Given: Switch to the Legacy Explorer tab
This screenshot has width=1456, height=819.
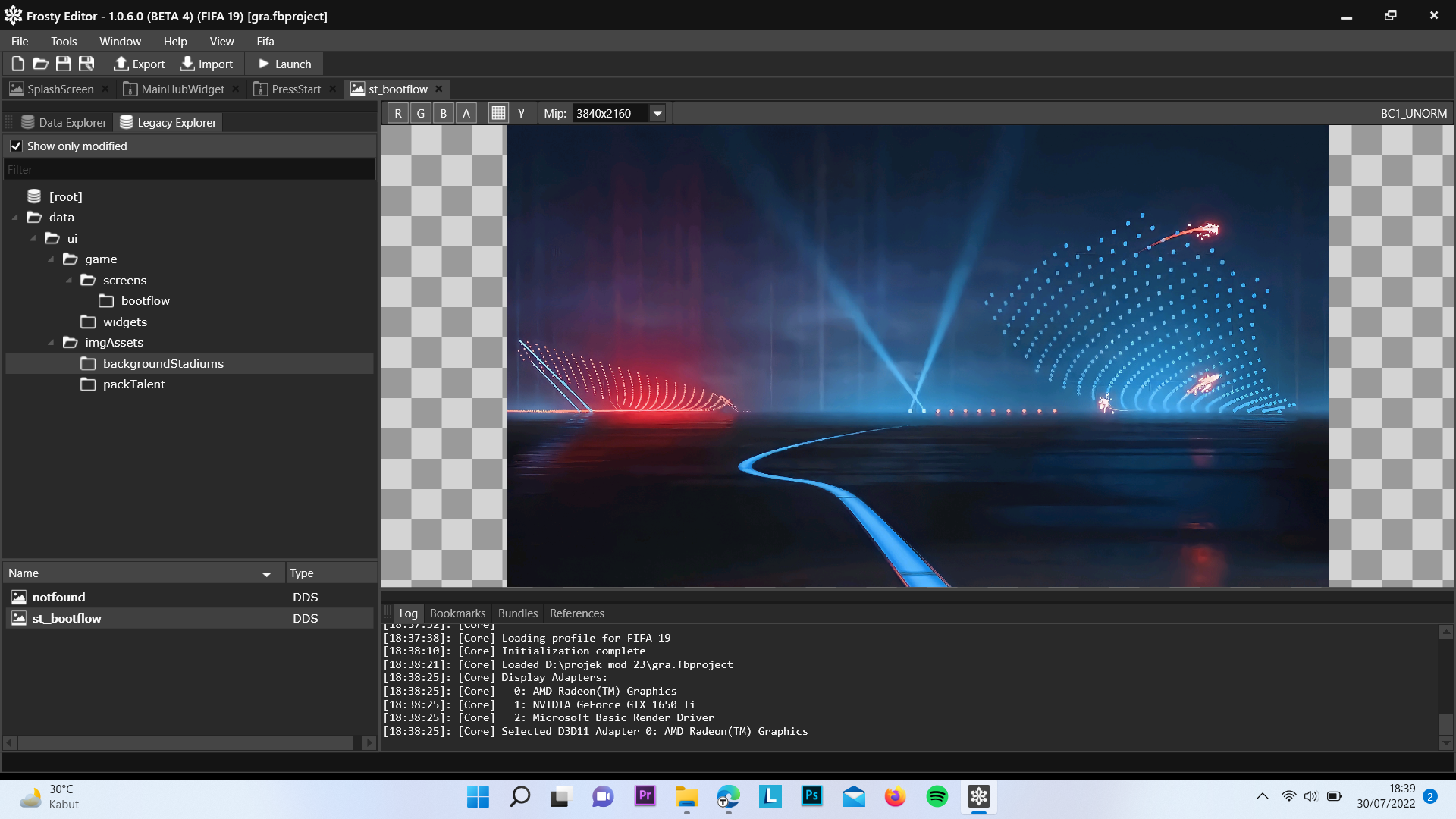Looking at the screenshot, I should coord(168,122).
